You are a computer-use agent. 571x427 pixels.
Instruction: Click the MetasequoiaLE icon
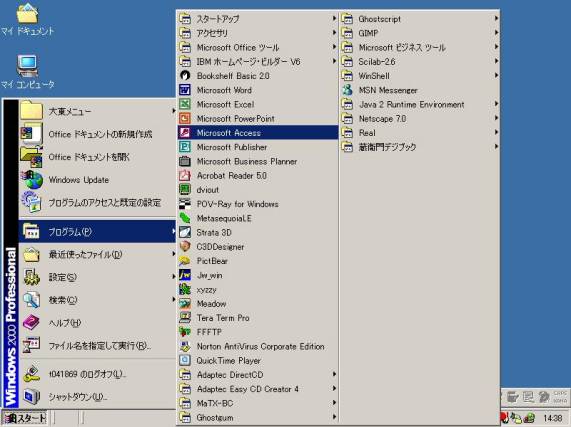[185, 218]
